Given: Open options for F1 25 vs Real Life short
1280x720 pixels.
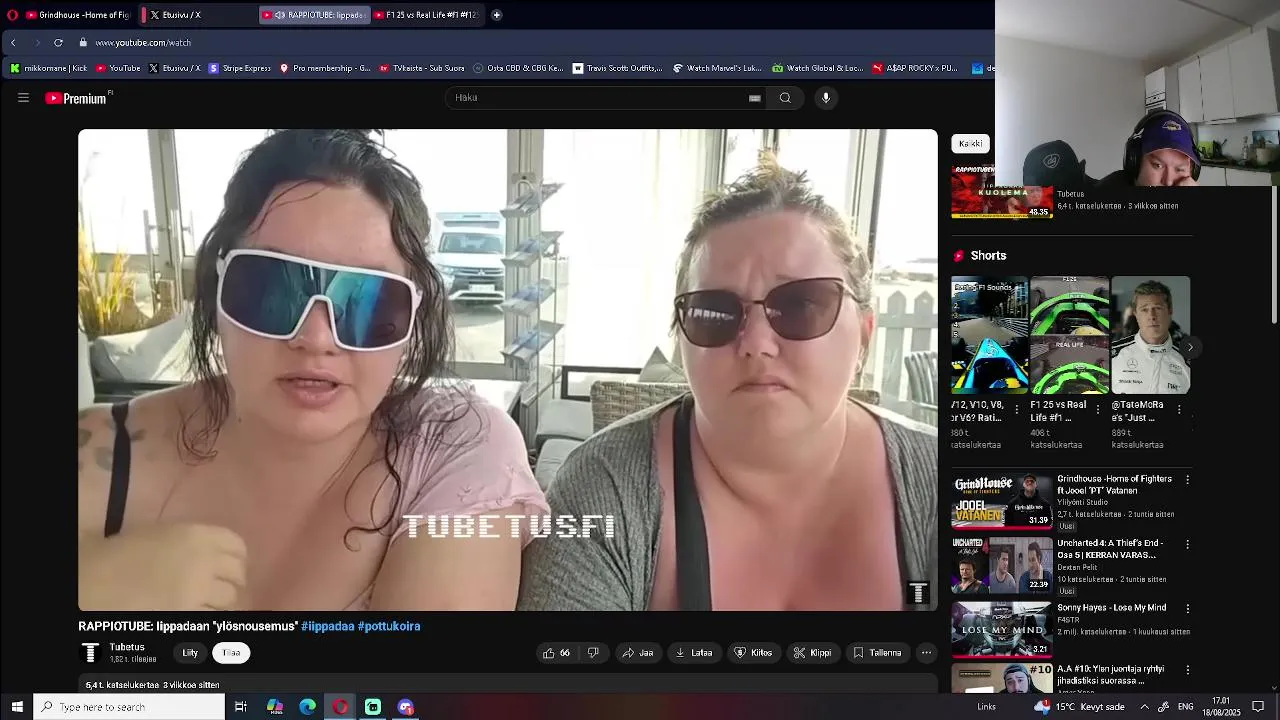Looking at the screenshot, I should click(x=1098, y=410).
